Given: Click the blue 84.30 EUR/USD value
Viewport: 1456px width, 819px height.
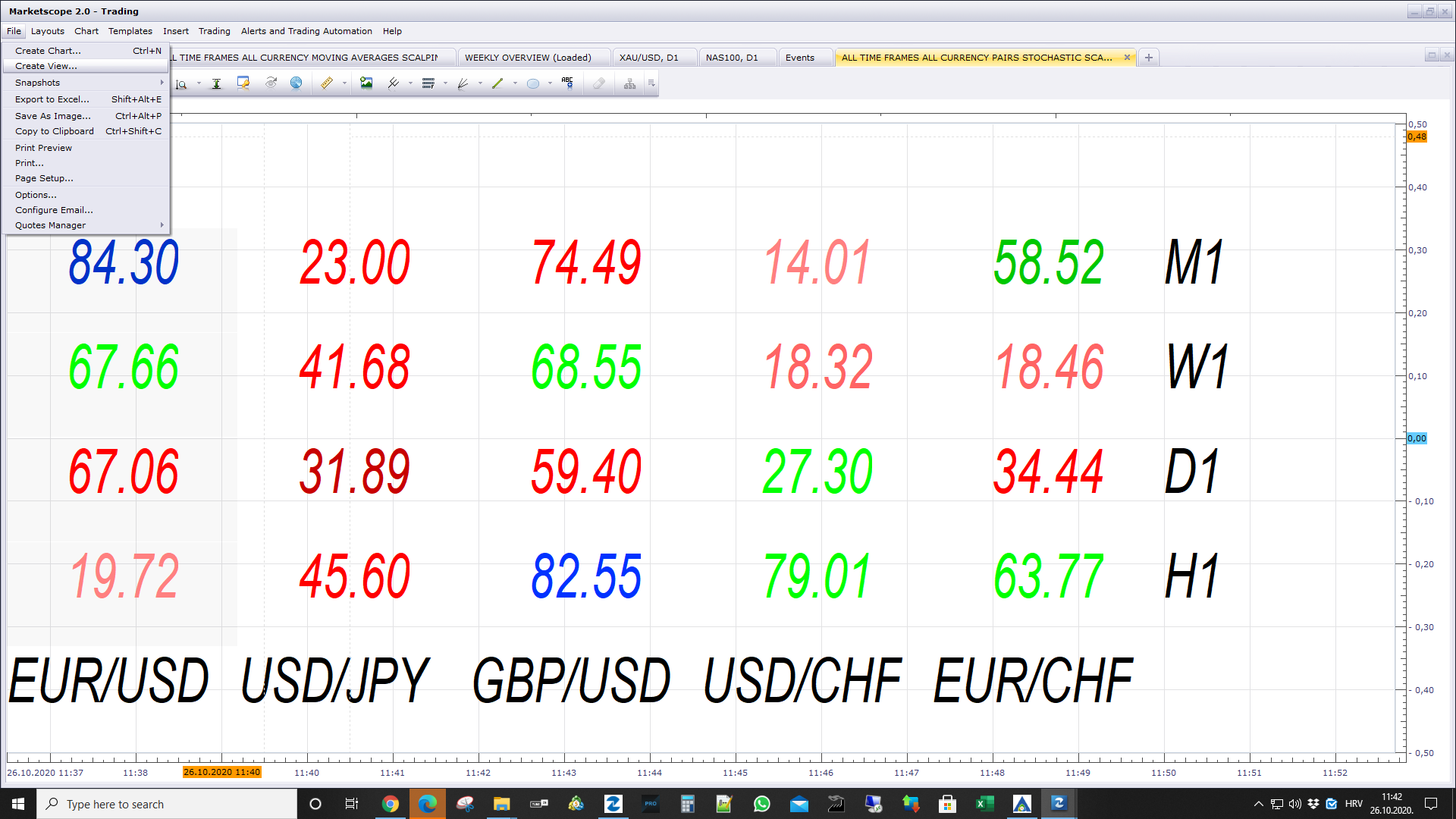Looking at the screenshot, I should pyautogui.click(x=124, y=262).
